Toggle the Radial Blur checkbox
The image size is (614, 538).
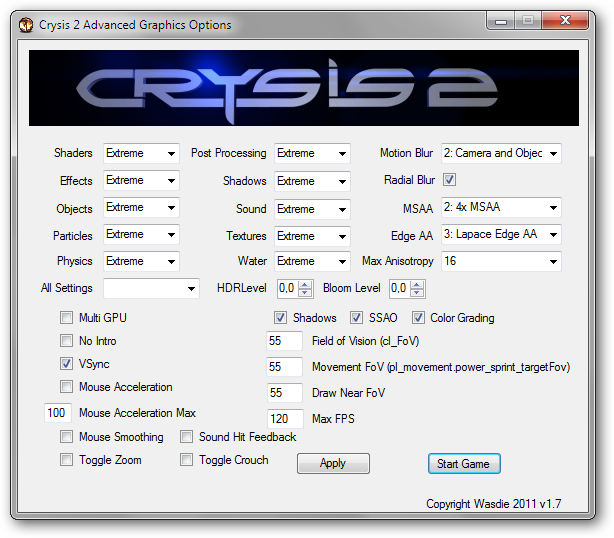pos(450,181)
